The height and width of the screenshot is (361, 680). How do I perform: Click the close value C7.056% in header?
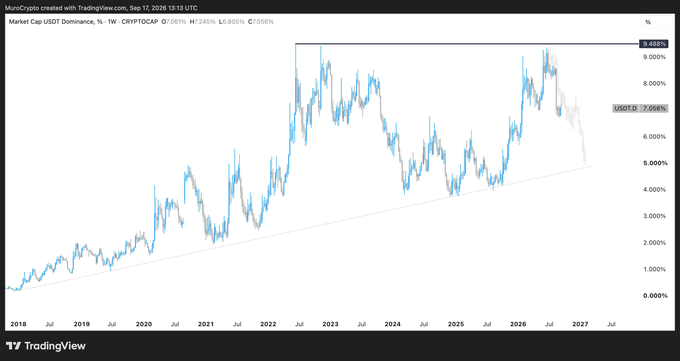[x=261, y=22]
